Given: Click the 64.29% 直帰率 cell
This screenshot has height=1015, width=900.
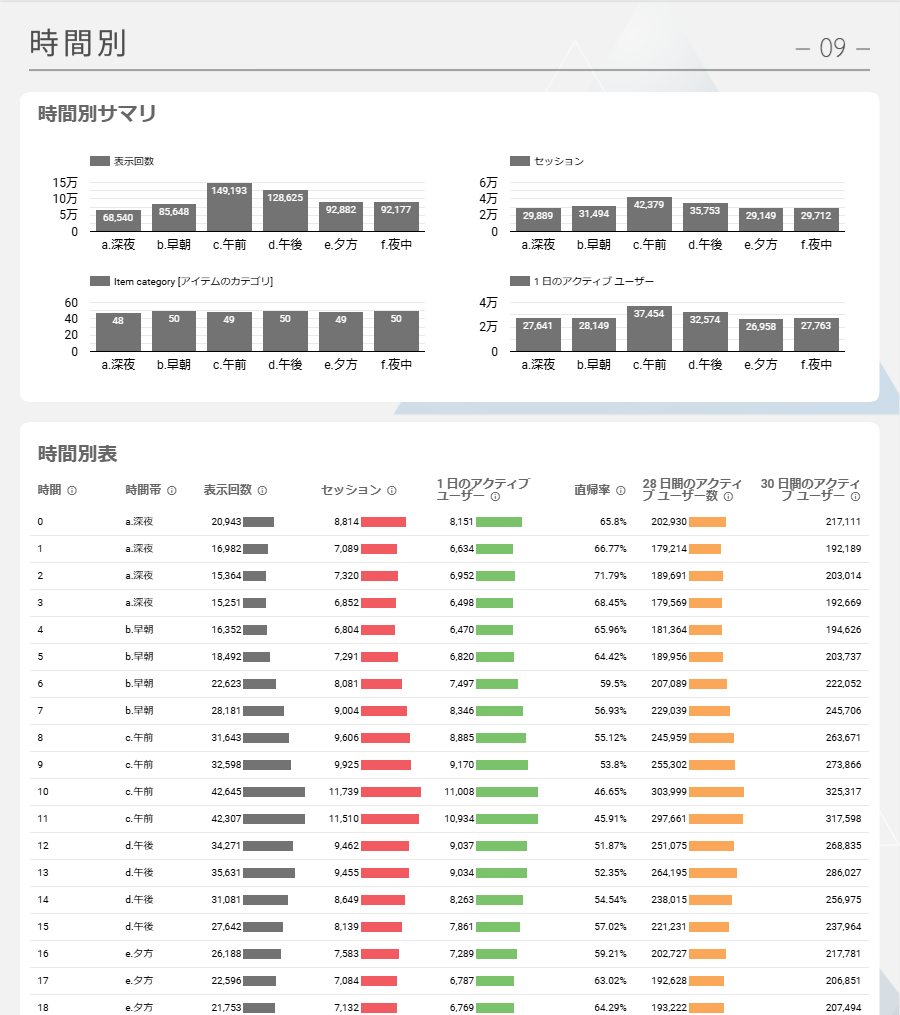Looking at the screenshot, I should [x=610, y=1008].
